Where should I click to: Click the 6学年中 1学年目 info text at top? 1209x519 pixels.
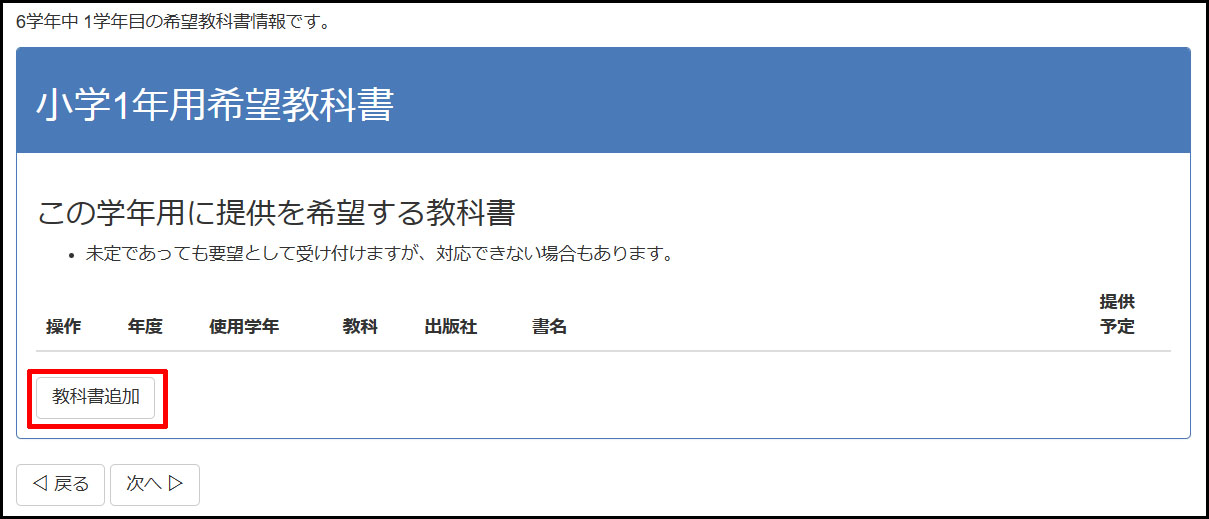[173, 22]
